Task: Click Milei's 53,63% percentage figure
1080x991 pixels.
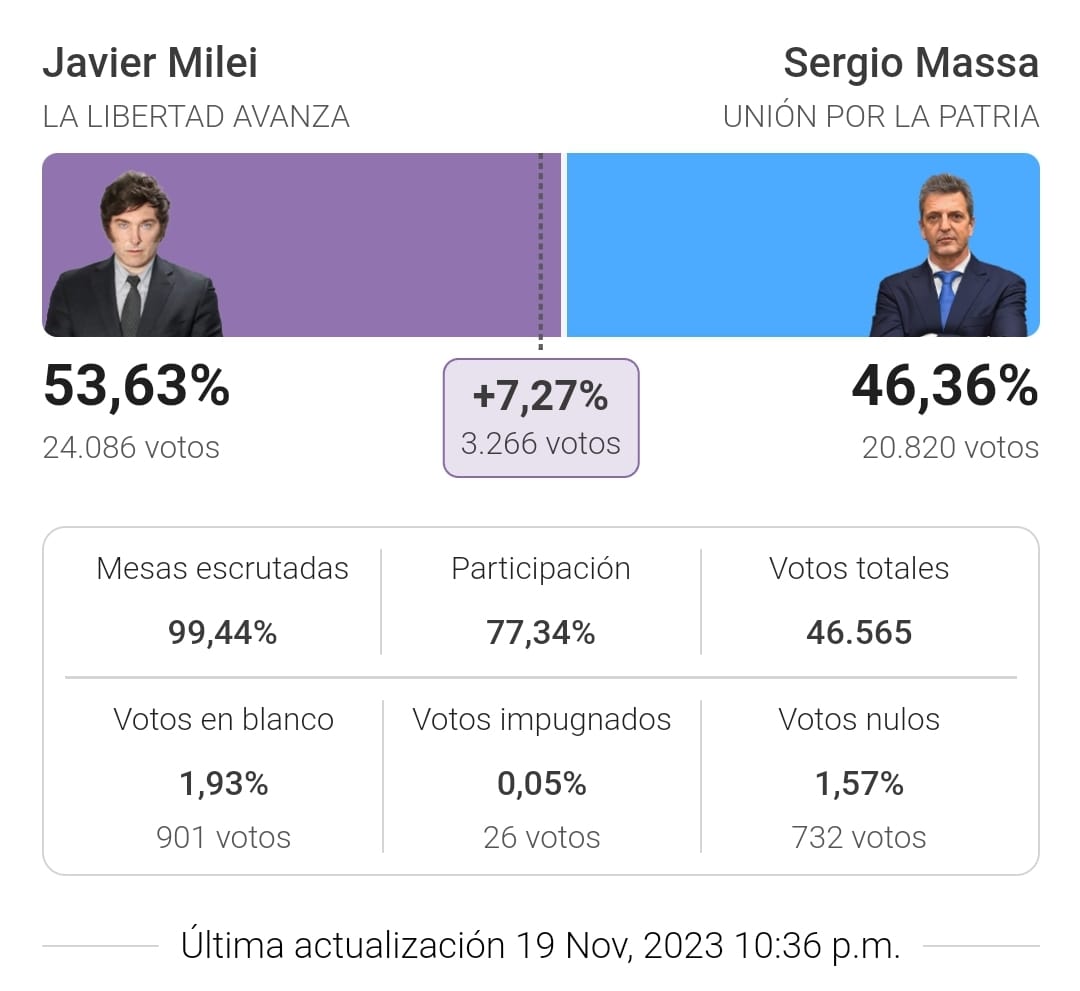Action: [x=136, y=387]
